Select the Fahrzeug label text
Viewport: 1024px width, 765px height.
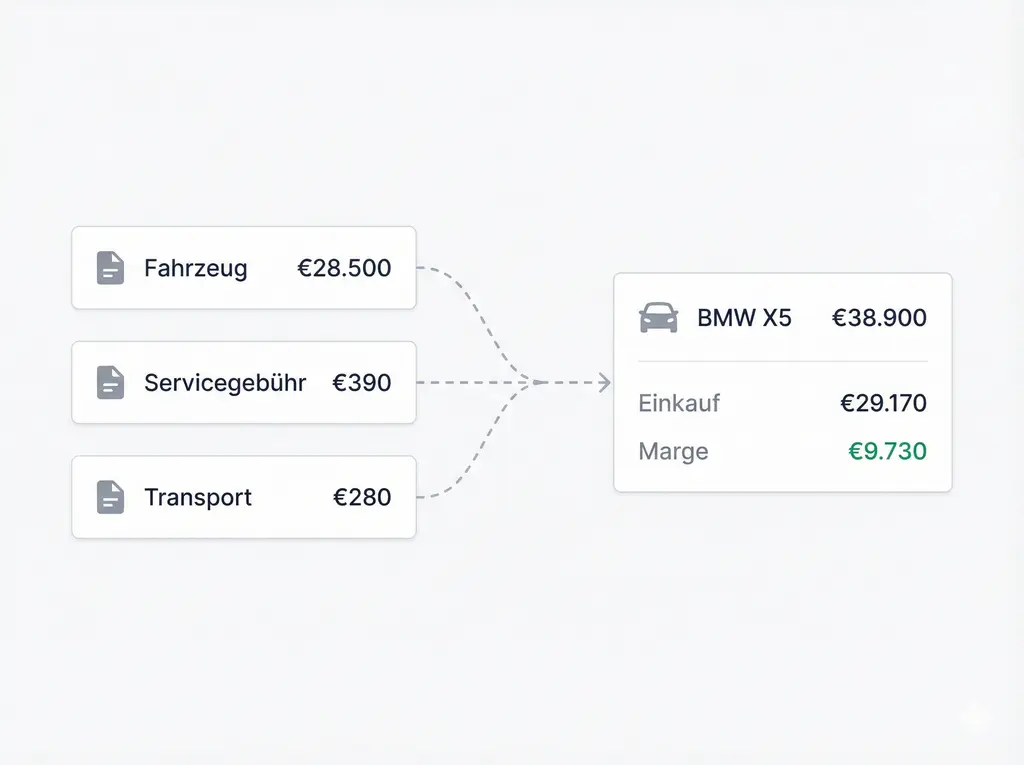[195, 268]
